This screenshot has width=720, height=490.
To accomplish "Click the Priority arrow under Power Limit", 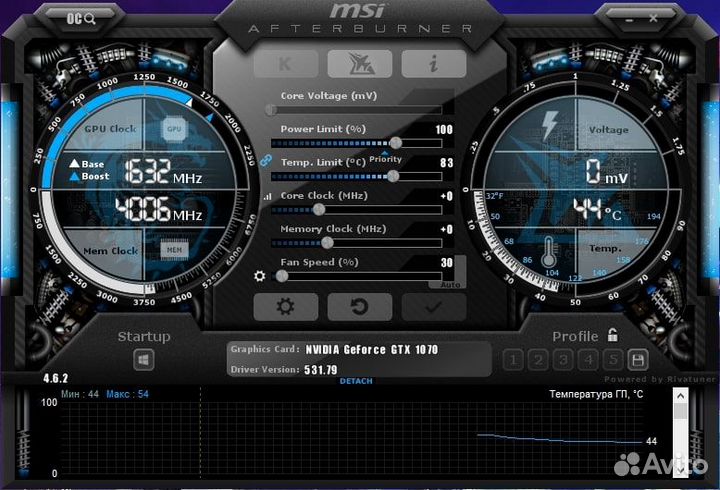I will [x=385, y=153].
